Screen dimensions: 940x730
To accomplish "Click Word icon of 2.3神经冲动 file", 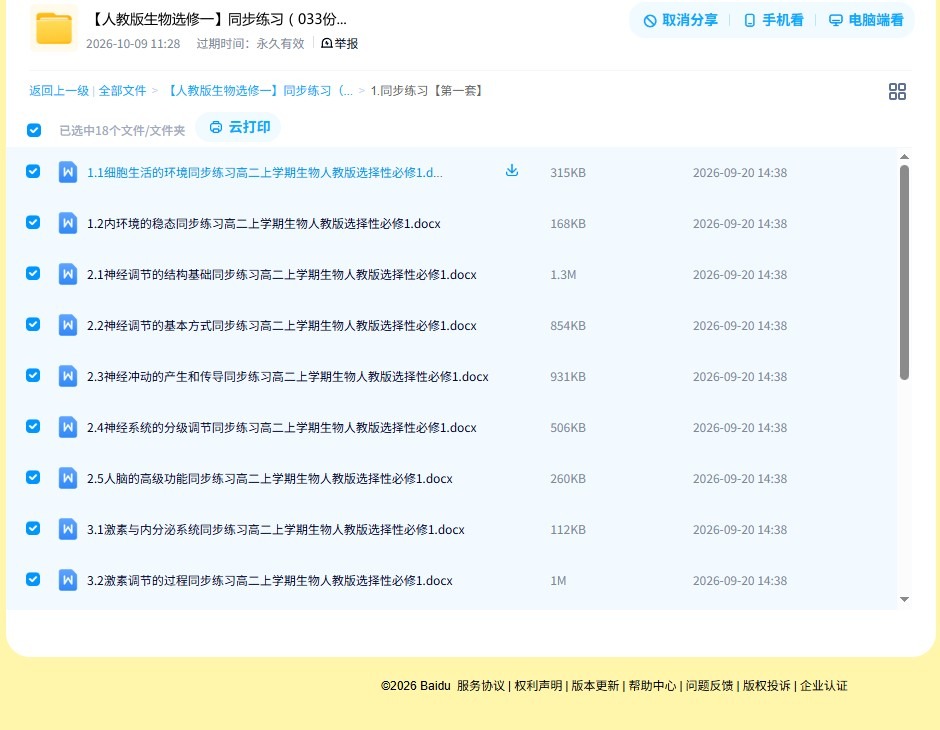I will [68, 376].
